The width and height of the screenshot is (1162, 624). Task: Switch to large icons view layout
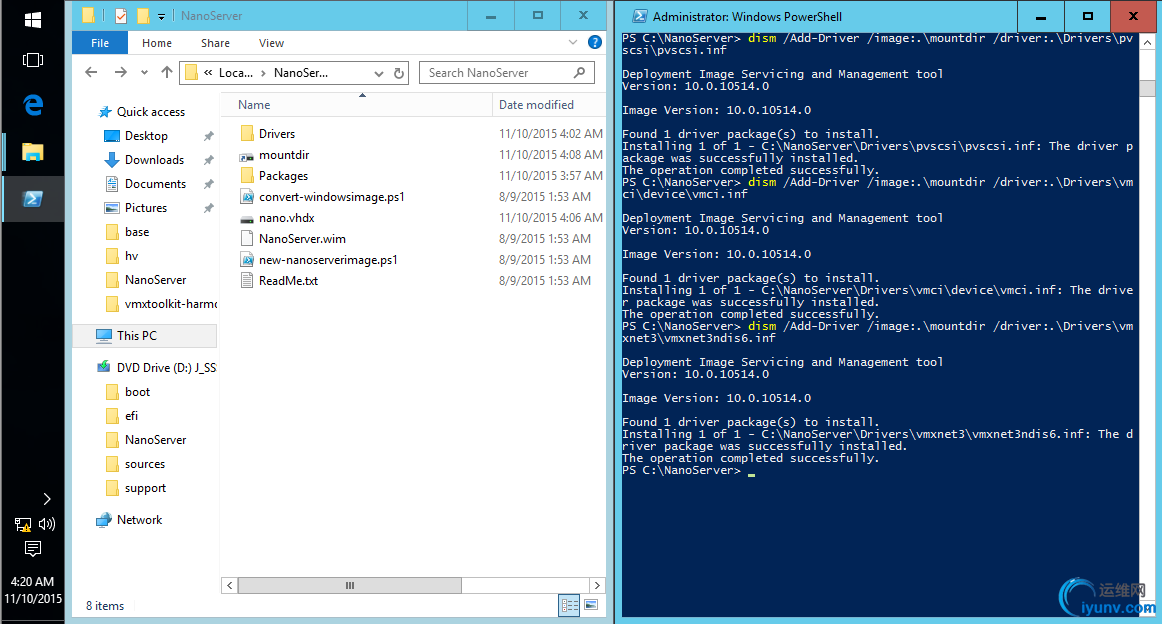click(x=591, y=605)
